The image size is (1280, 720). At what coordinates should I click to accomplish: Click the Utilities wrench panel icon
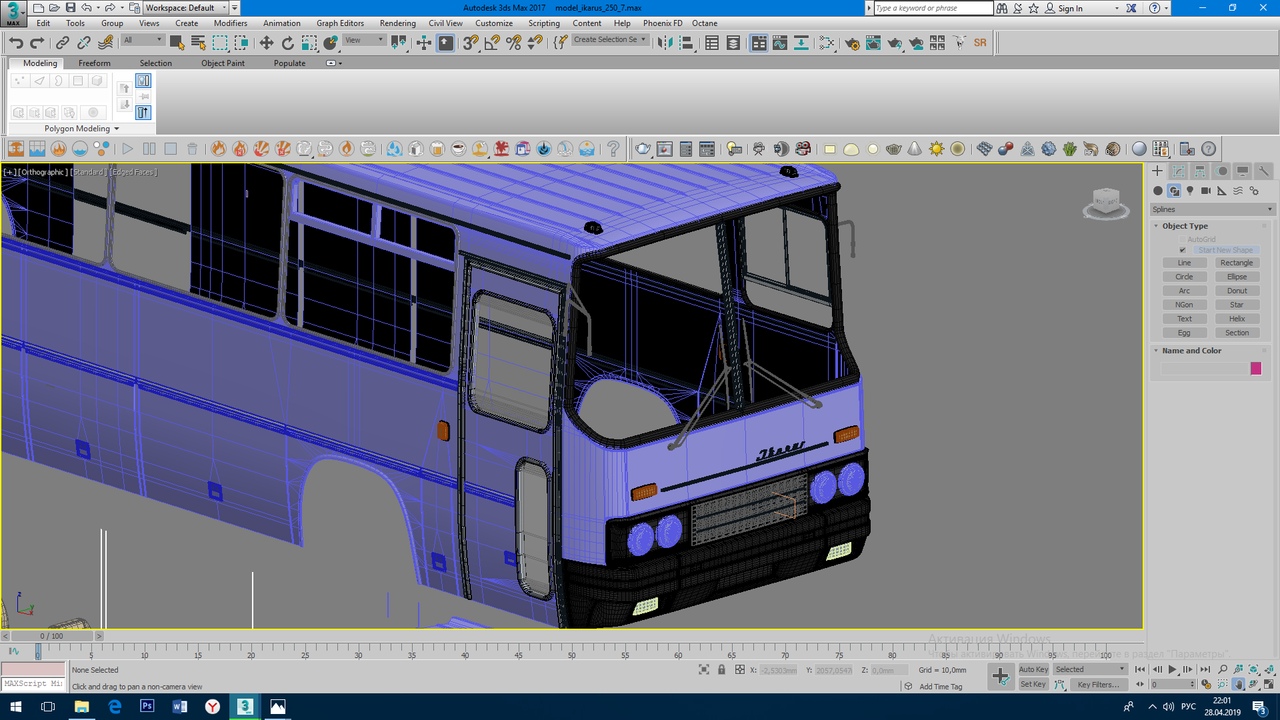click(x=1264, y=171)
